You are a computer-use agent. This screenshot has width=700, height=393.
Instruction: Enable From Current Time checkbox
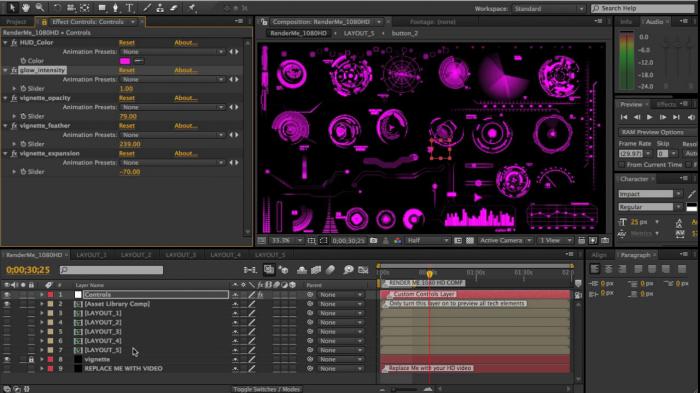[622, 165]
